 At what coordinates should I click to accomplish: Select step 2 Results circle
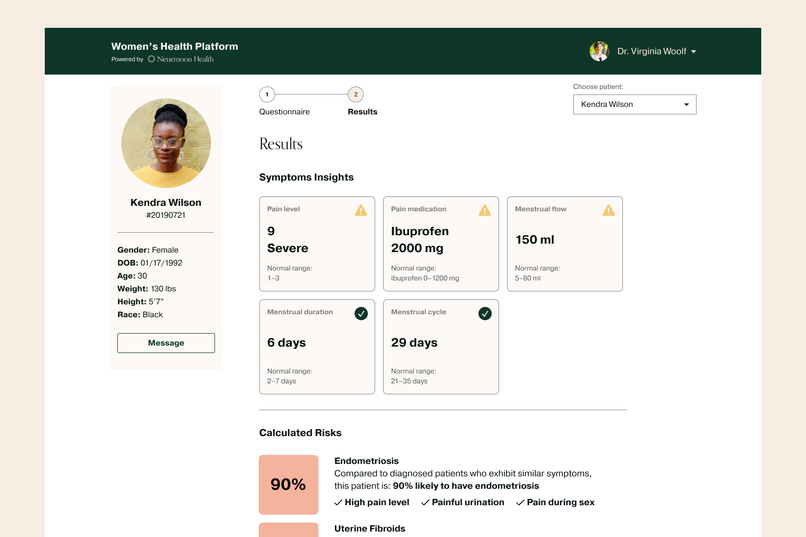point(356,95)
